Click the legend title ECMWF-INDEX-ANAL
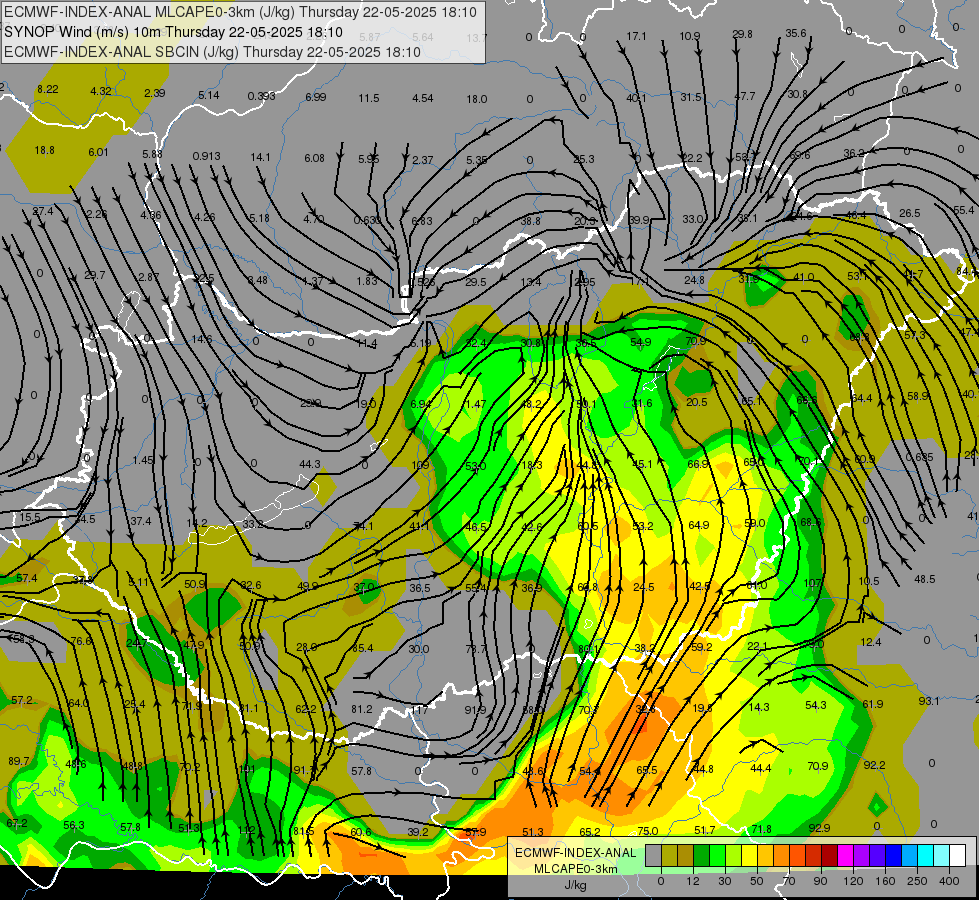Screen dimensions: 979x900 tap(575, 853)
